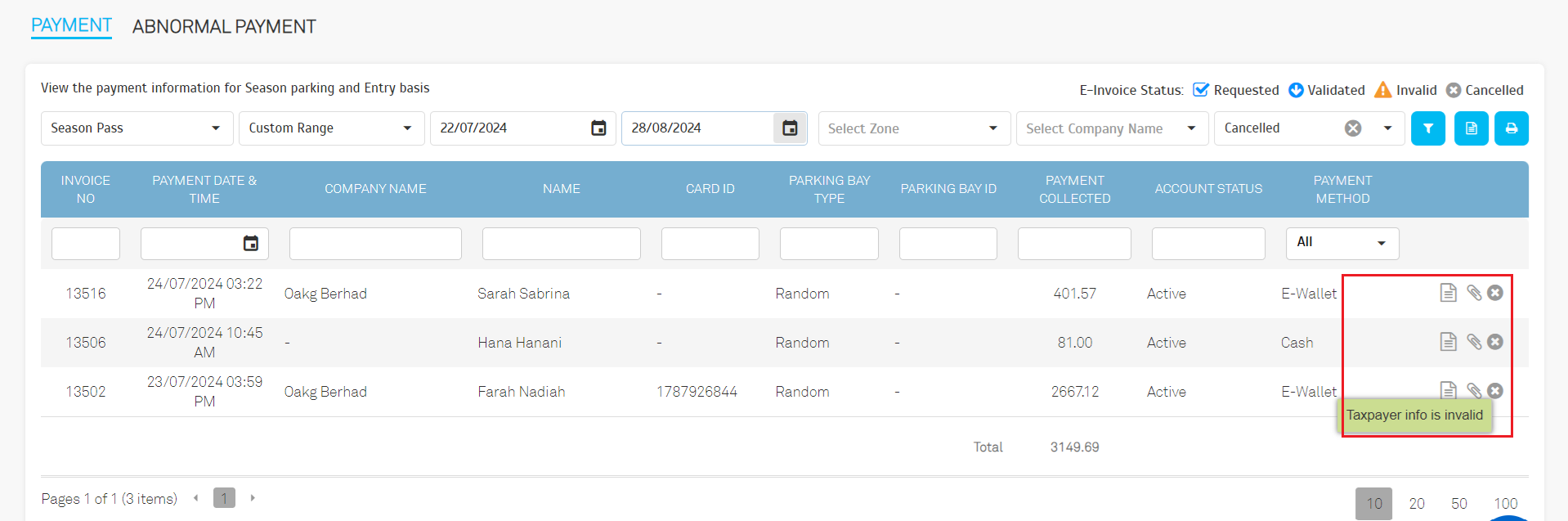
Task: Open the Select Zone dropdown
Action: tap(913, 128)
